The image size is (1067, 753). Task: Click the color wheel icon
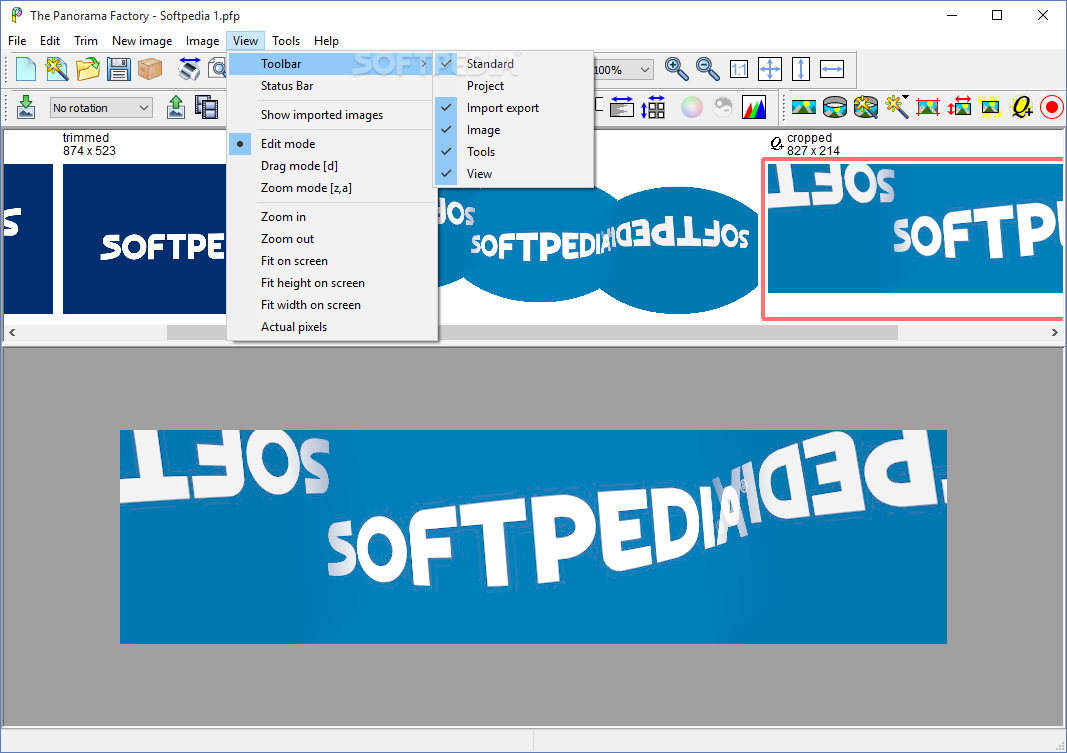pyautogui.click(x=691, y=107)
